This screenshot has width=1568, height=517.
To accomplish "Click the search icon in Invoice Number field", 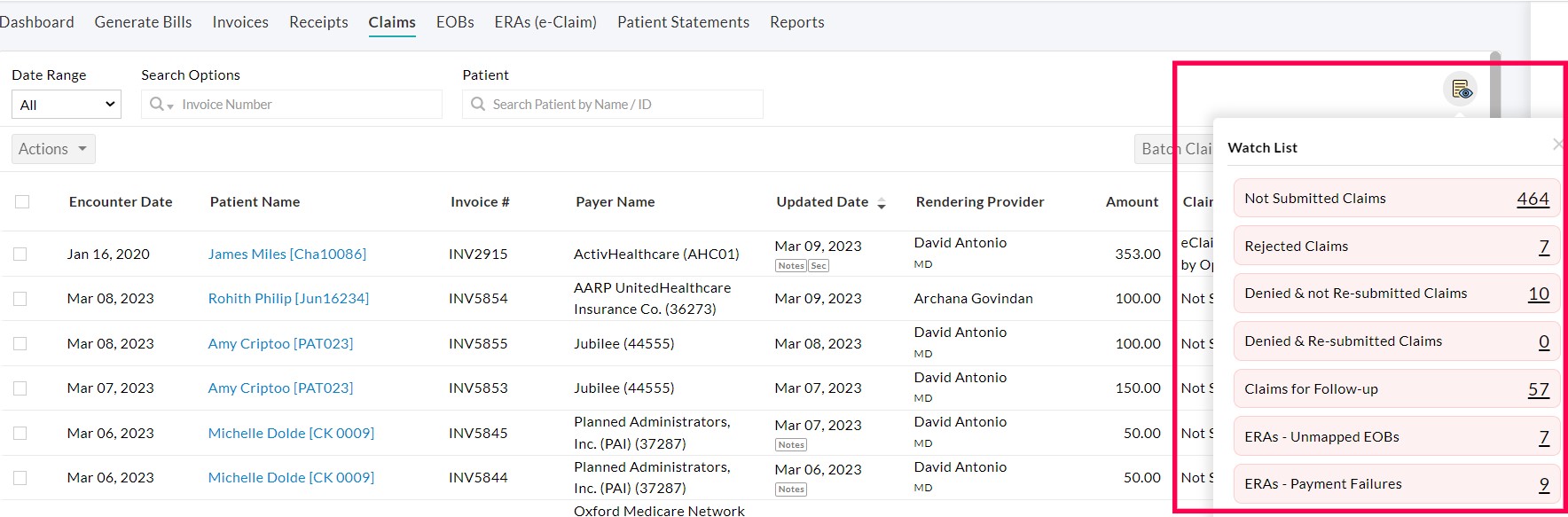I will [x=156, y=104].
